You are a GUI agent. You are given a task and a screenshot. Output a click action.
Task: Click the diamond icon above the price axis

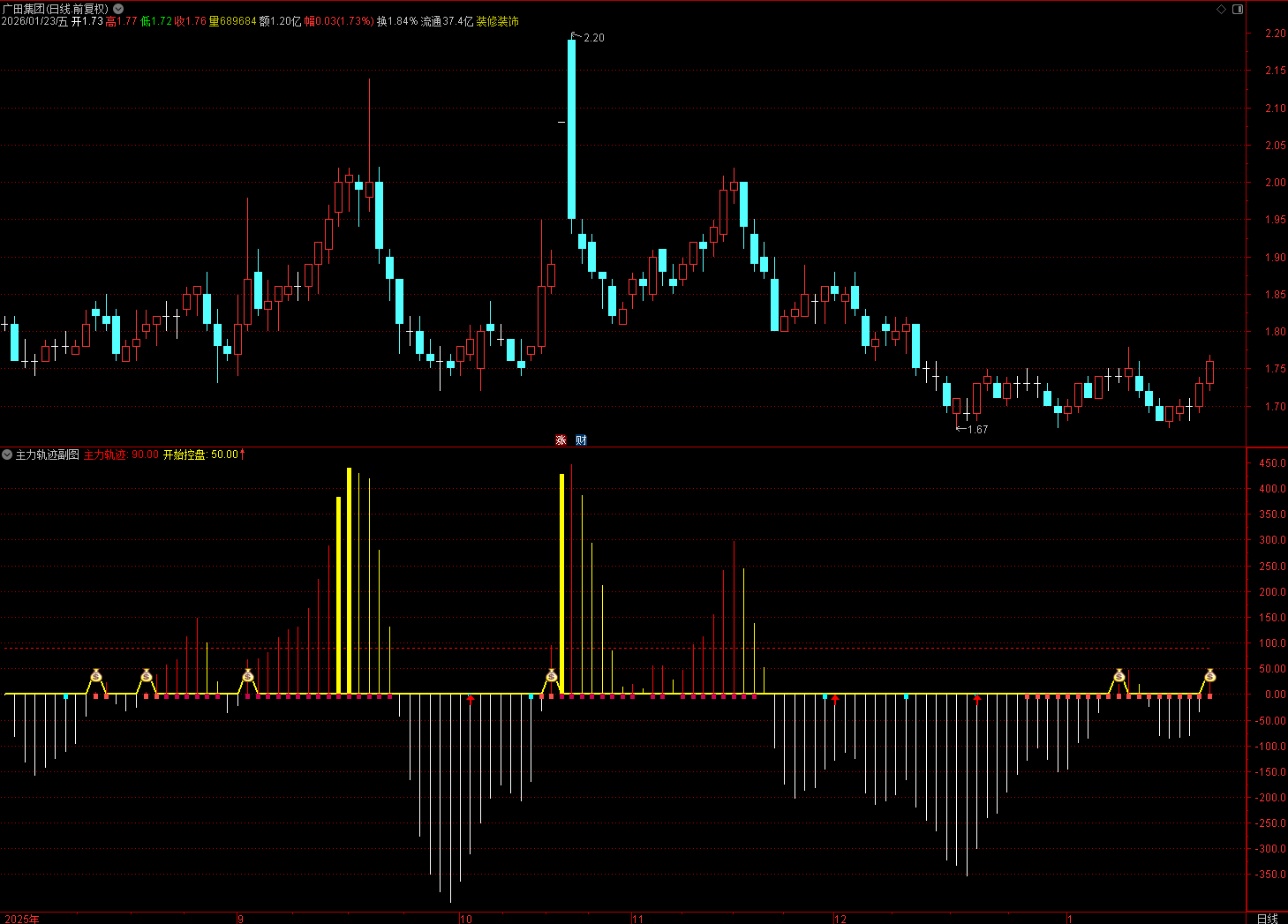(x=1222, y=9)
